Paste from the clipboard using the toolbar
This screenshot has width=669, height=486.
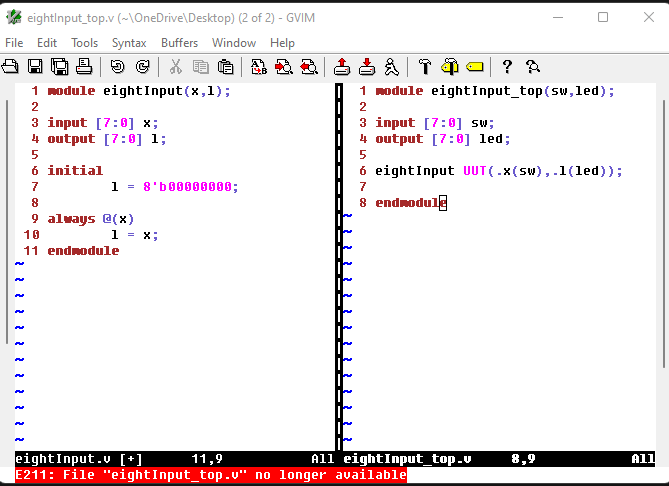click(226, 67)
